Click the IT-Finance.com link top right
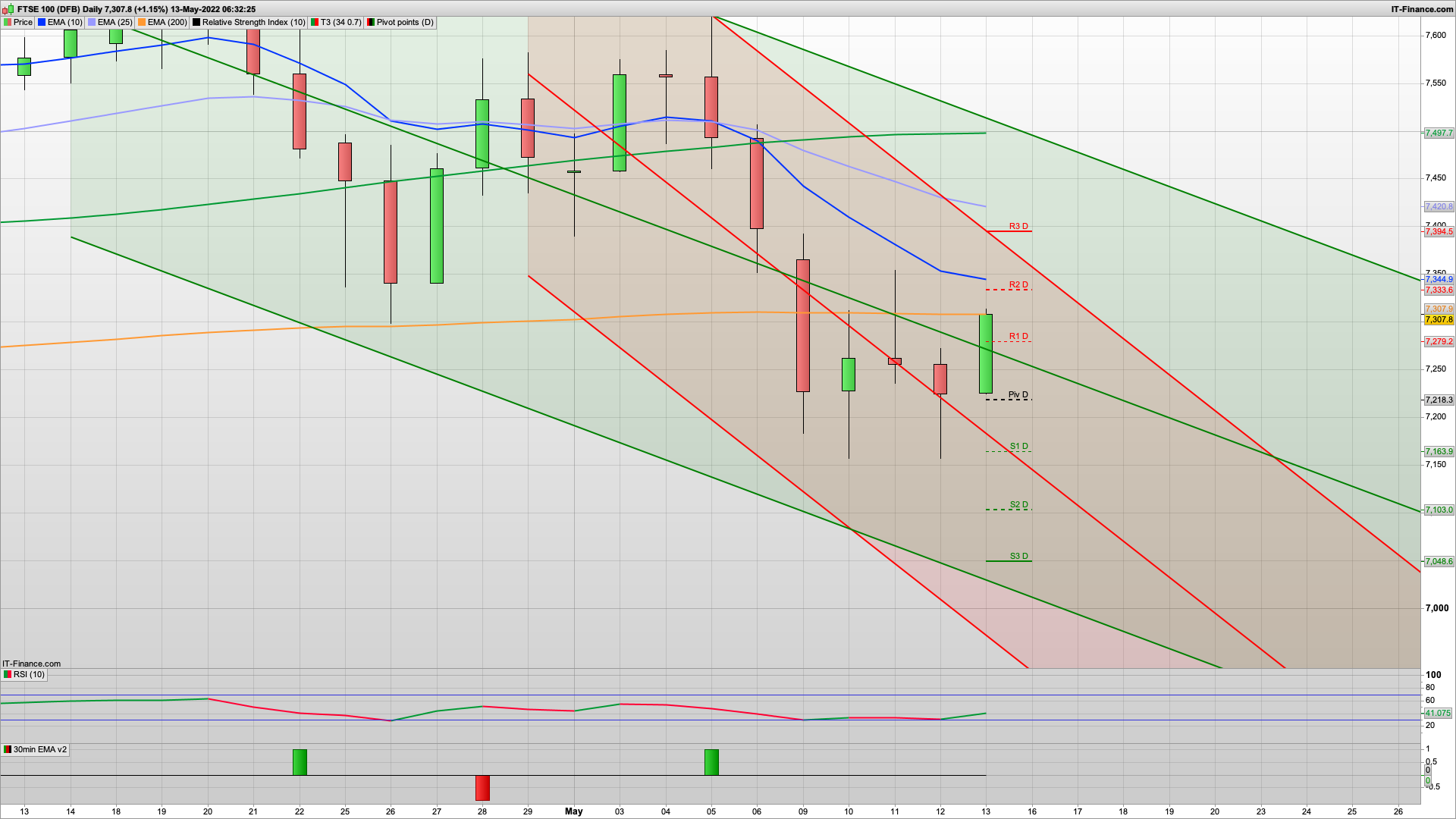The height and width of the screenshot is (819, 1456). 1422,9
